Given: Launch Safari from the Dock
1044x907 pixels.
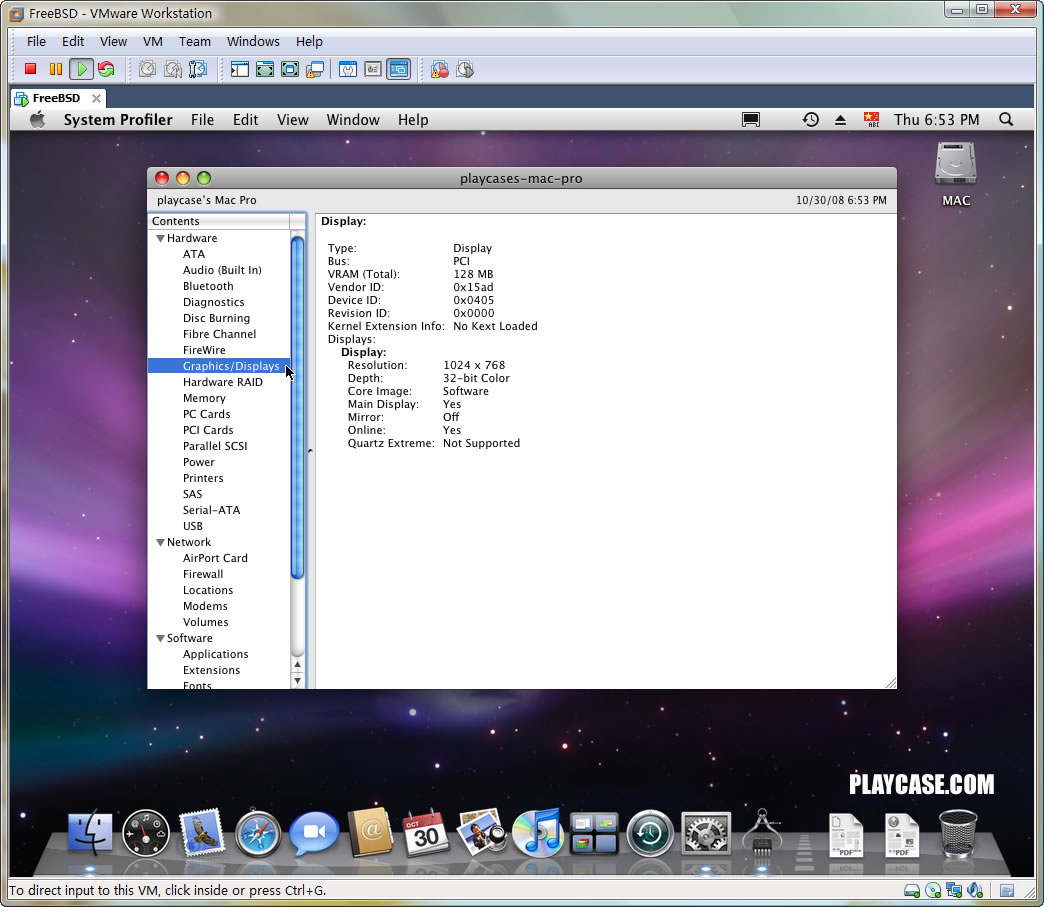Looking at the screenshot, I should pyautogui.click(x=258, y=832).
